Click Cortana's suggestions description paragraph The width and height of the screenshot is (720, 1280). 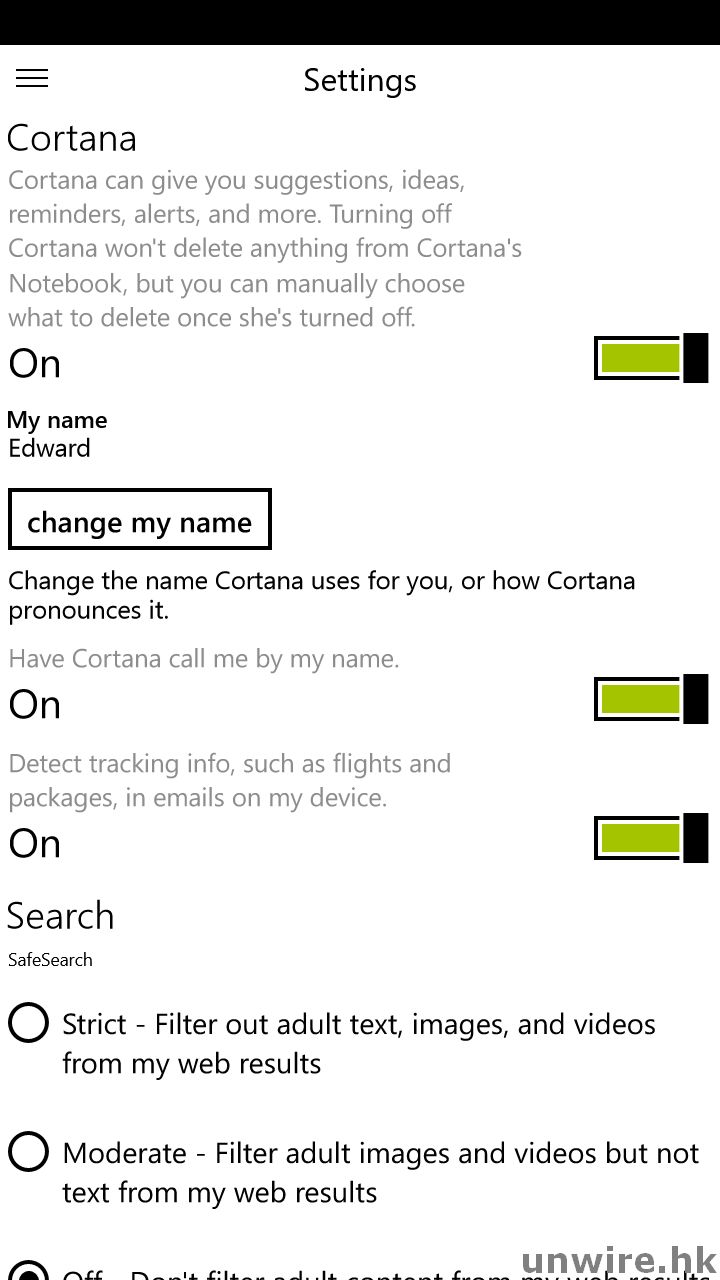pos(265,249)
